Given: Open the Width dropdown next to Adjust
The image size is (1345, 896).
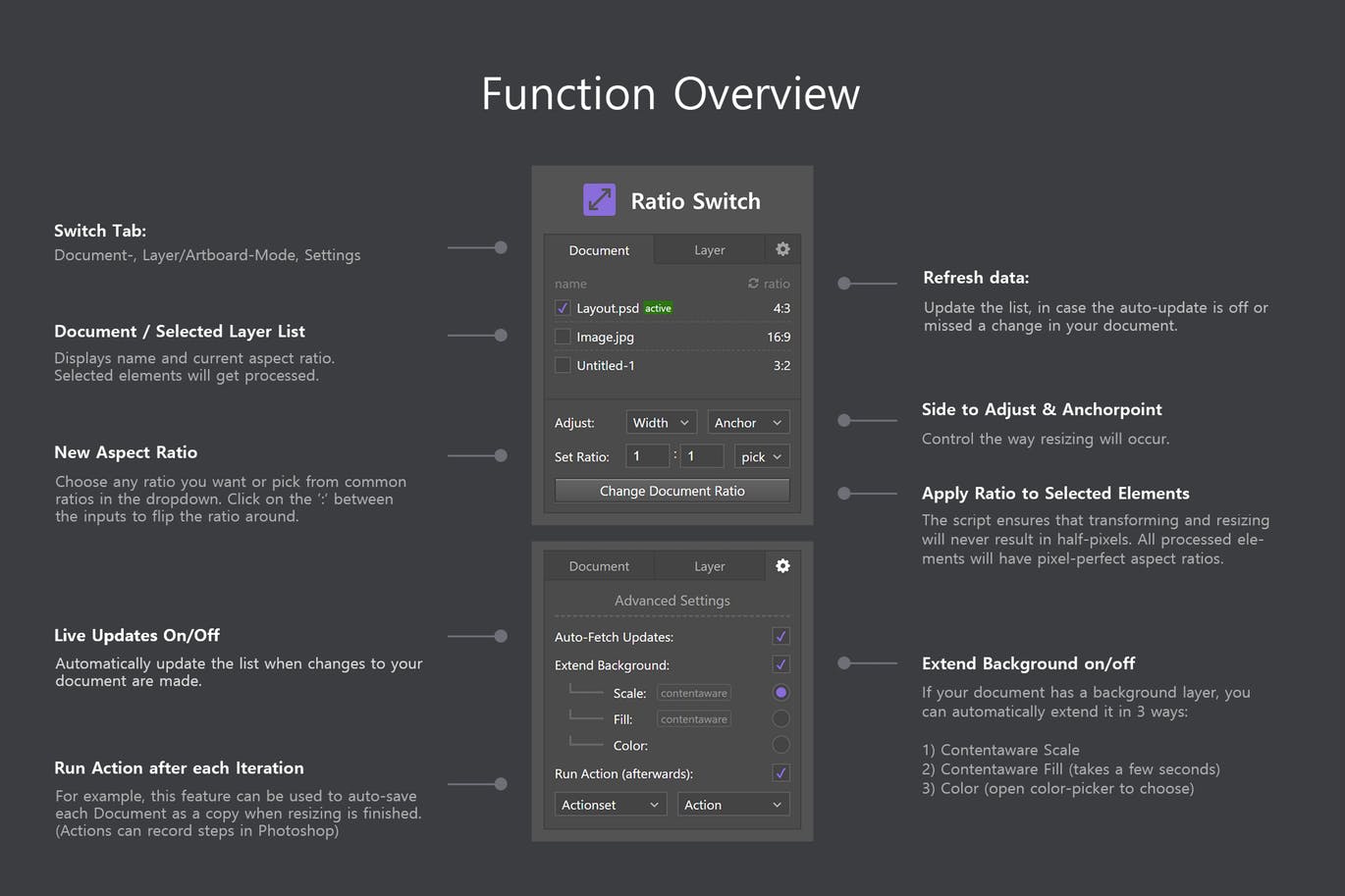Looking at the screenshot, I should tap(661, 421).
